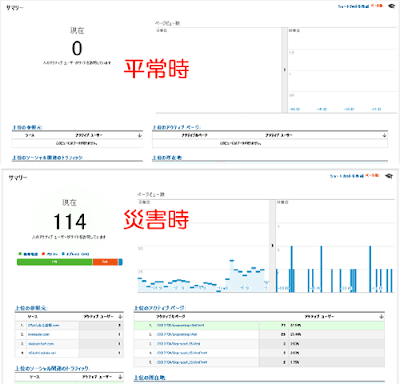Click the 0 active users count
This screenshot has width=400, height=384.
(77, 48)
